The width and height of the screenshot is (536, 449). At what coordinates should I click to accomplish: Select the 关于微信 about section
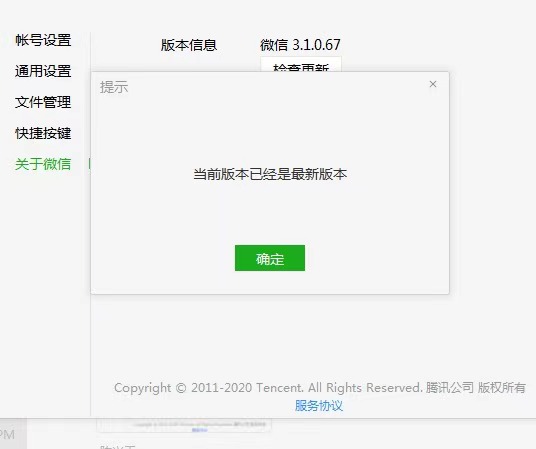click(43, 164)
